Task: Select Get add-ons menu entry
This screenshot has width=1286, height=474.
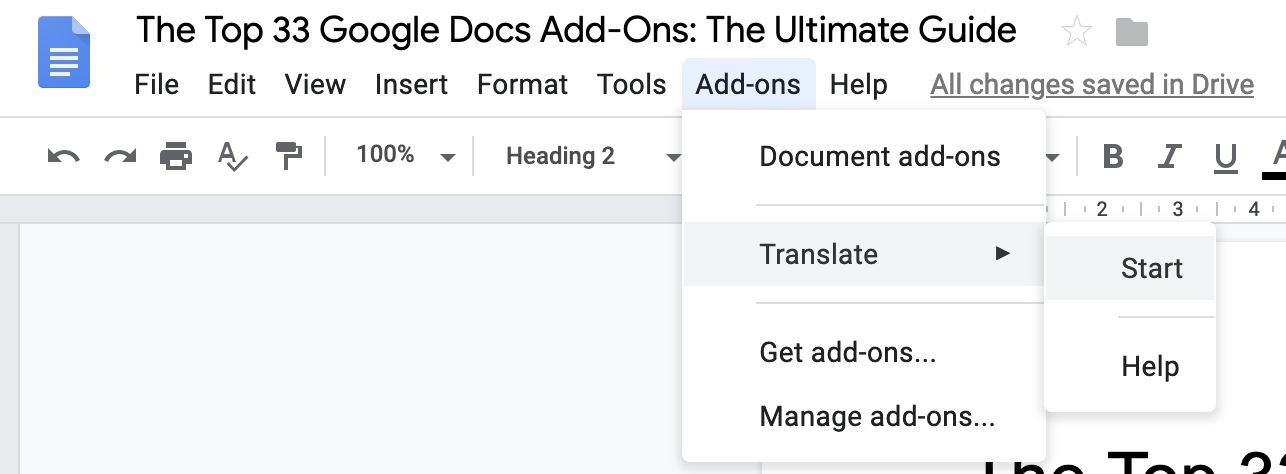Action: click(848, 352)
